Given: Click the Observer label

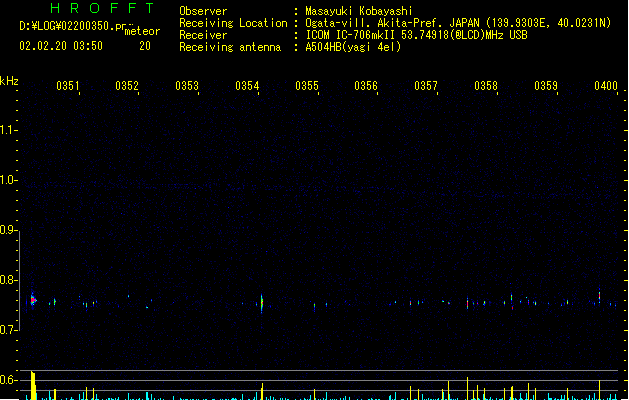Looking at the screenshot, I should tap(203, 11).
